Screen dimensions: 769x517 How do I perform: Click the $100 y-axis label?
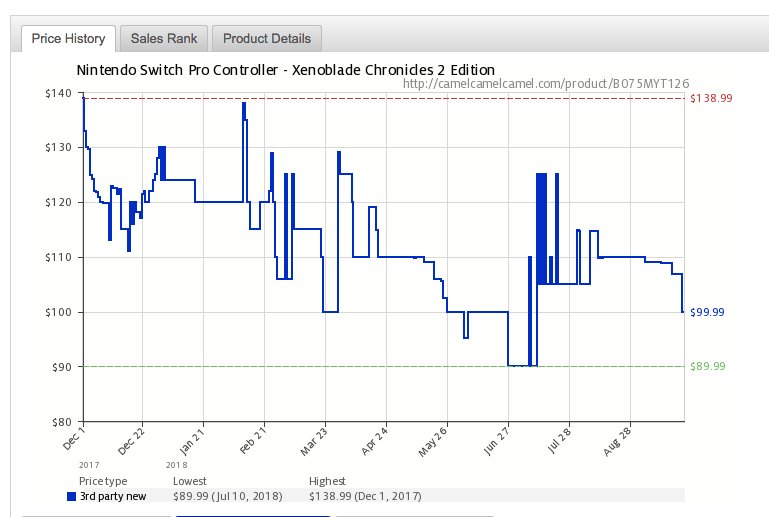pyautogui.click(x=58, y=312)
